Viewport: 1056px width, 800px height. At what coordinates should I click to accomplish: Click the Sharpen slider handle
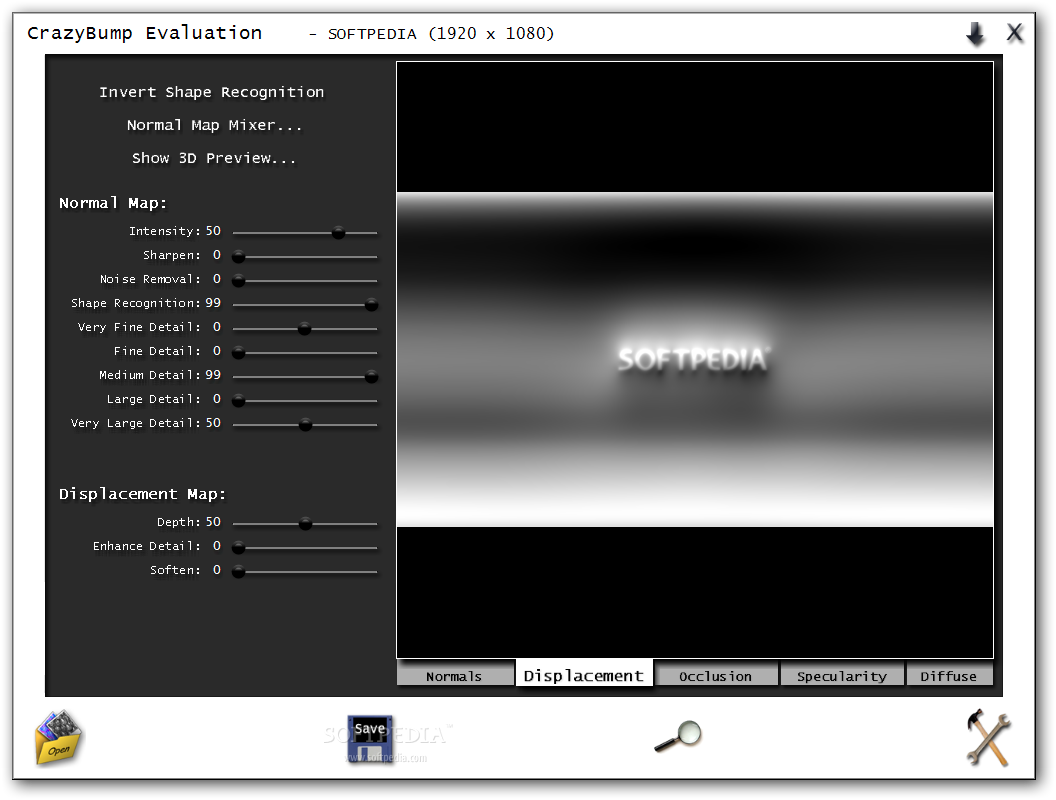(238, 257)
